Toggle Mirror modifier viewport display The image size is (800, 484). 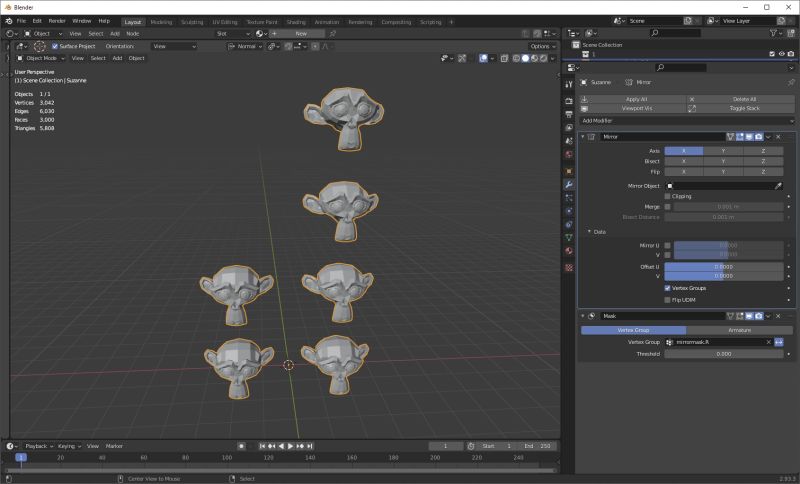coord(749,137)
